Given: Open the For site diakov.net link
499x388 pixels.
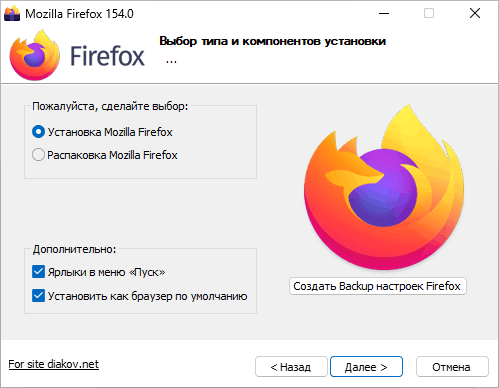Looking at the screenshot, I should 54,364.
